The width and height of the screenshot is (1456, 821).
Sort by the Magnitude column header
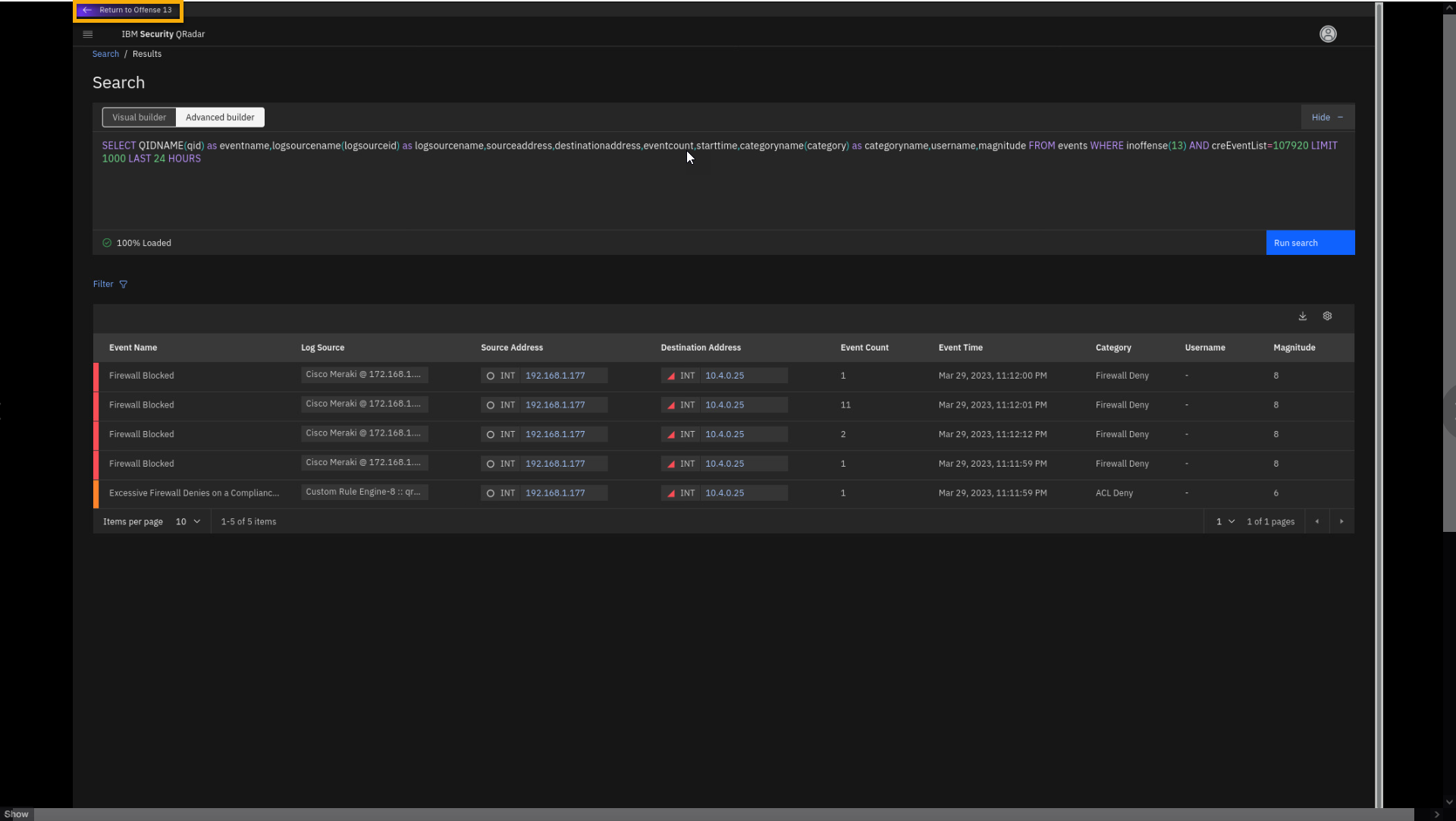pyautogui.click(x=1294, y=348)
